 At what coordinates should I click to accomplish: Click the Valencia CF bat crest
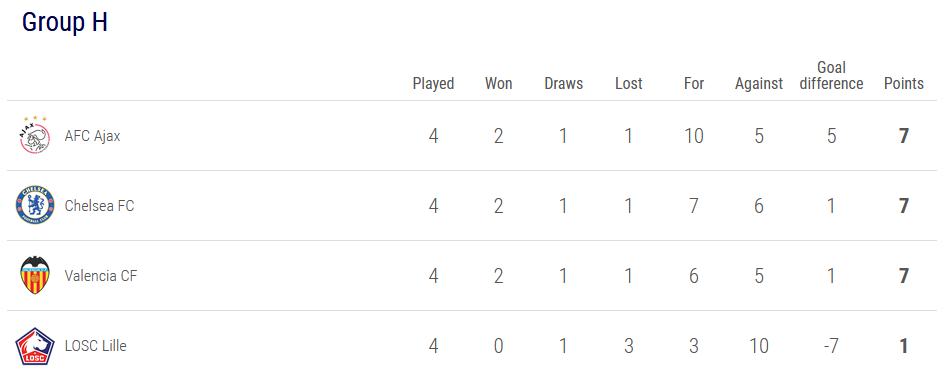tap(35, 275)
